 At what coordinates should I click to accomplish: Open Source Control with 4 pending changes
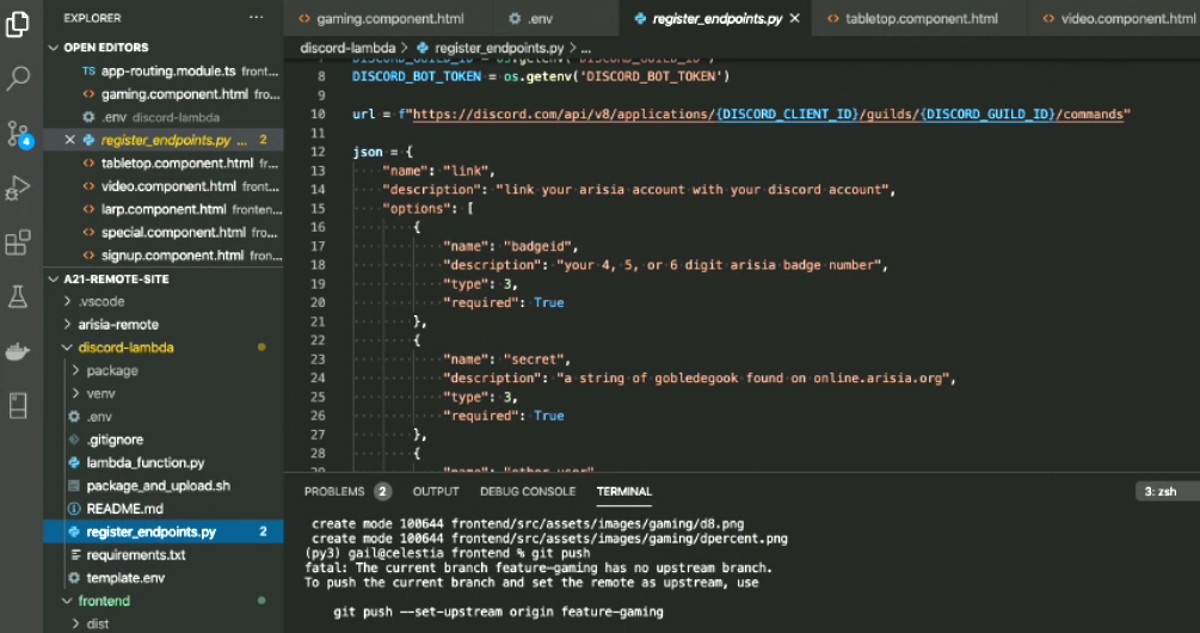tap(18, 133)
